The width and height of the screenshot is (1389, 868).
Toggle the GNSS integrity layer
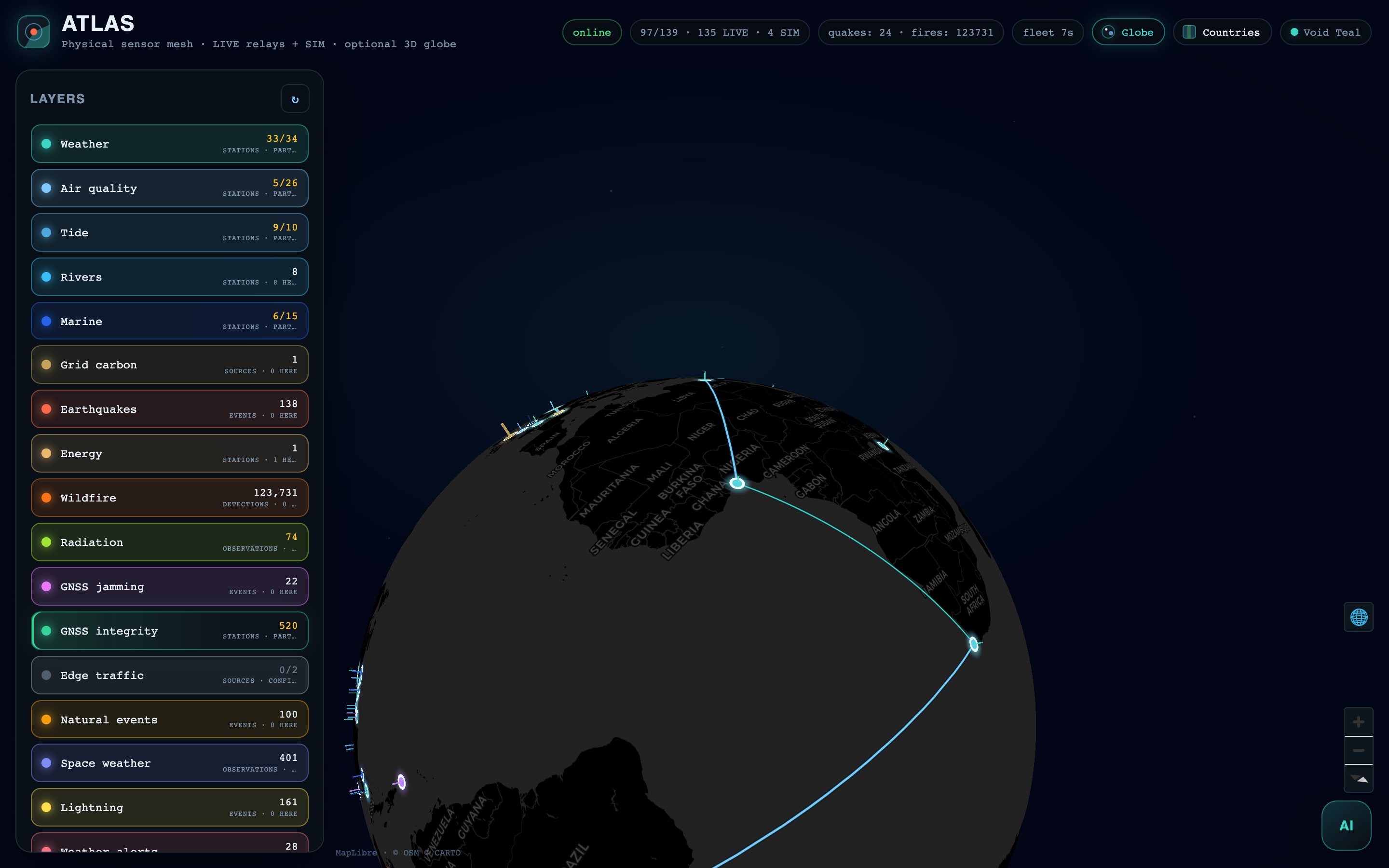(x=169, y=631)
